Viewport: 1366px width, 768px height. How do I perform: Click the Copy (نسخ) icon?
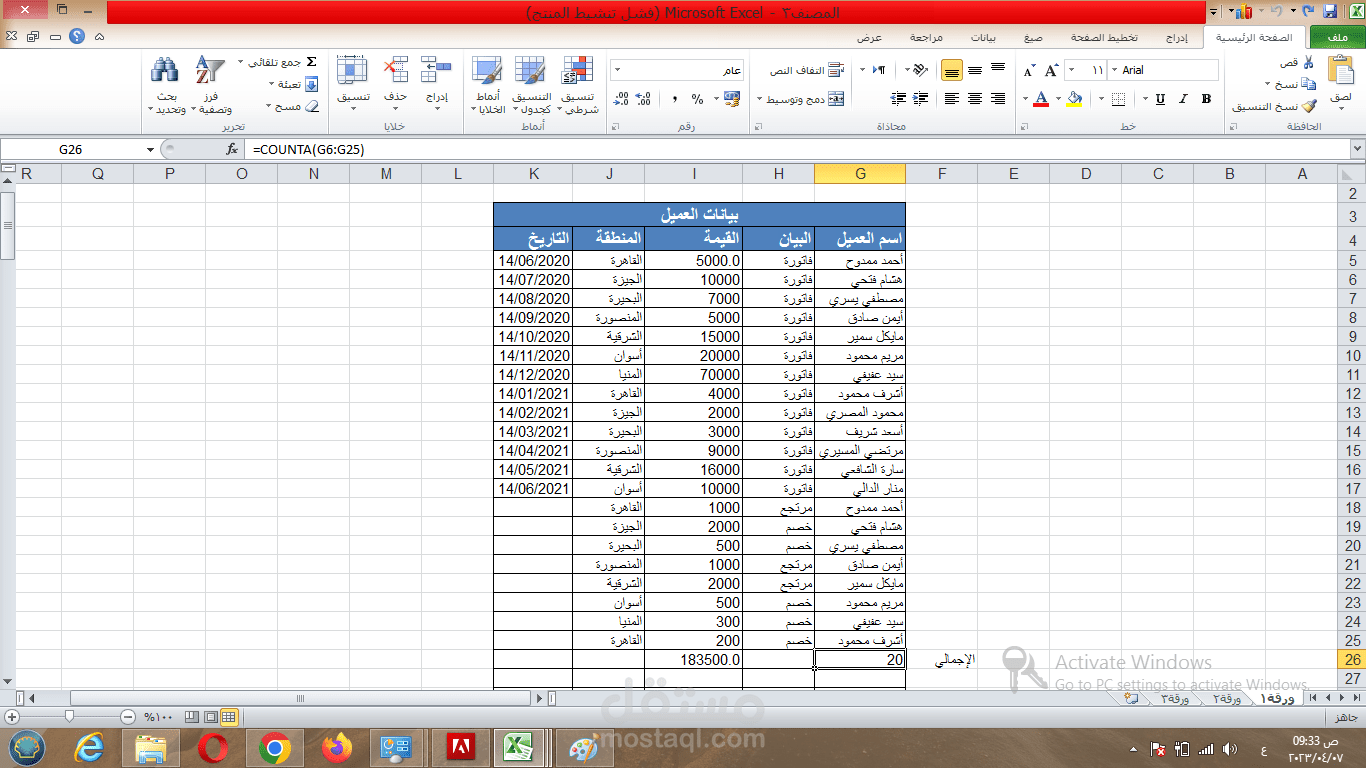pyautogui.click(x=1309, y=84)
